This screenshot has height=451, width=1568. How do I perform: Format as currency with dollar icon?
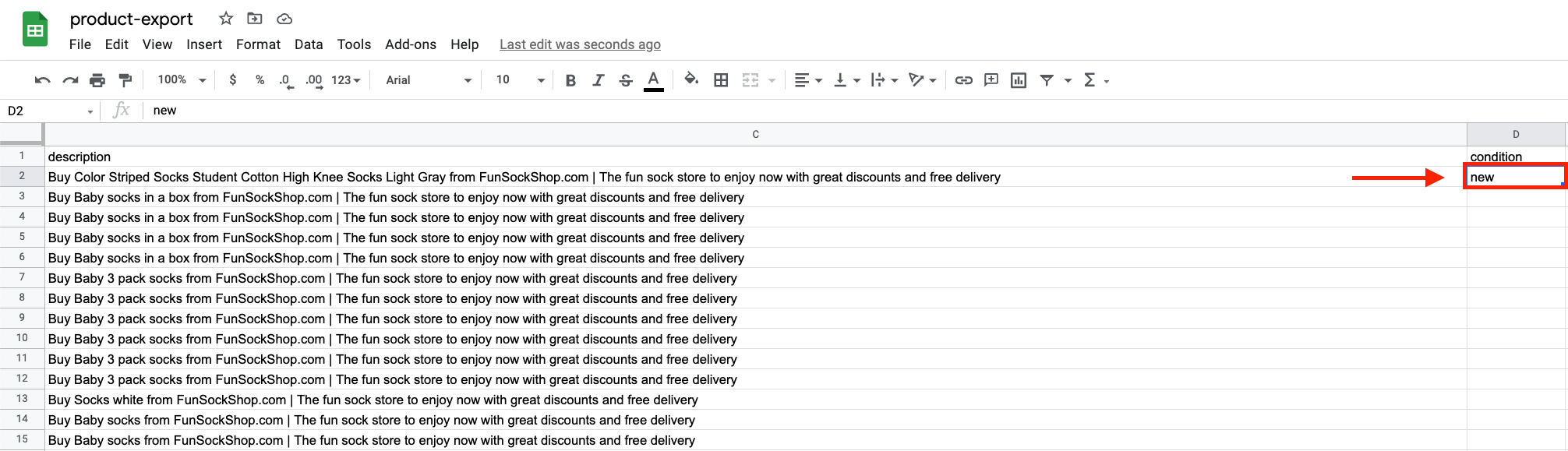[x=233, y=80]
